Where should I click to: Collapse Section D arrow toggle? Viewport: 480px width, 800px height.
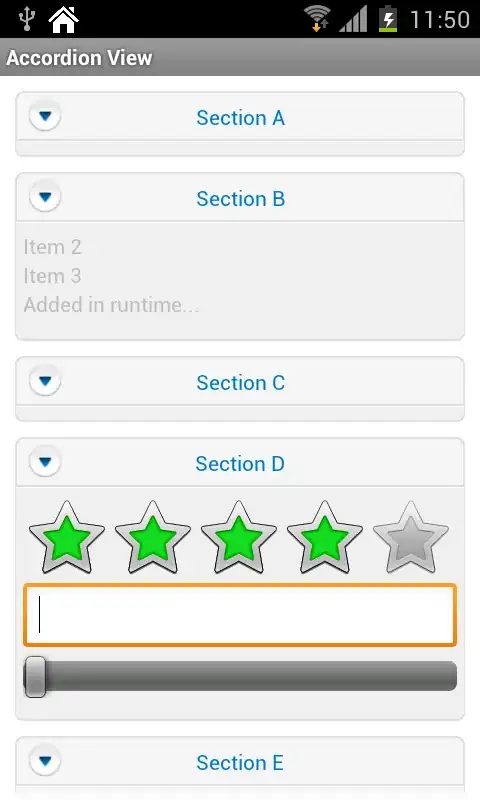tap(45, 462)
